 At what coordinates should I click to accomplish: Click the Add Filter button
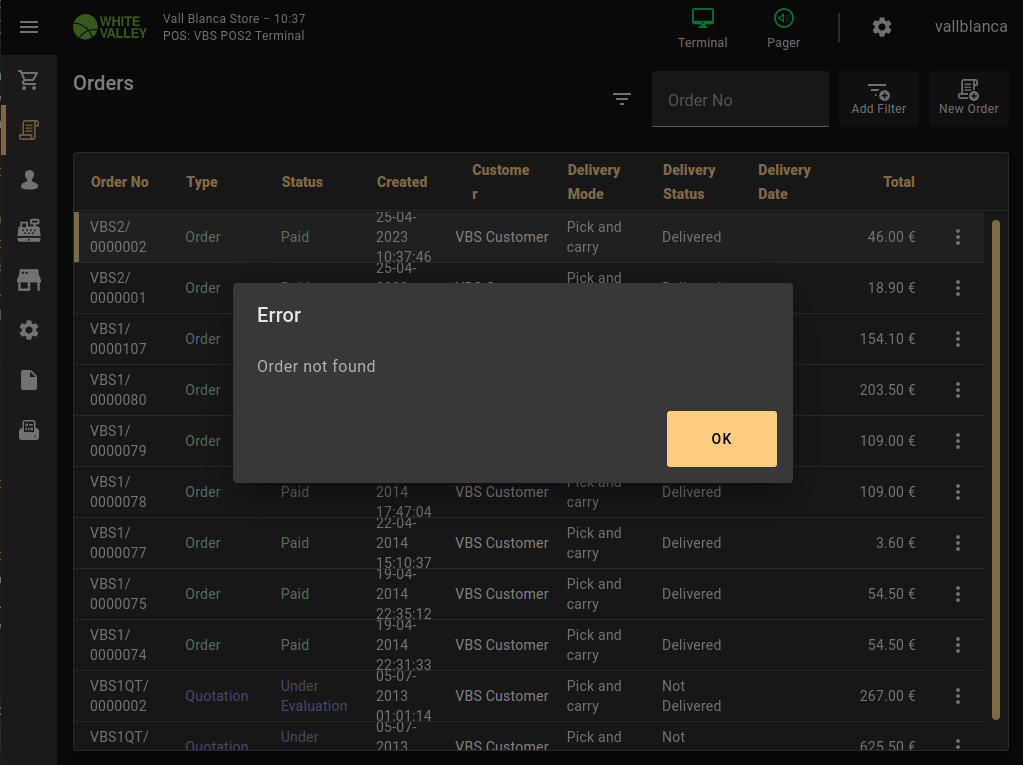pos(878,98)
